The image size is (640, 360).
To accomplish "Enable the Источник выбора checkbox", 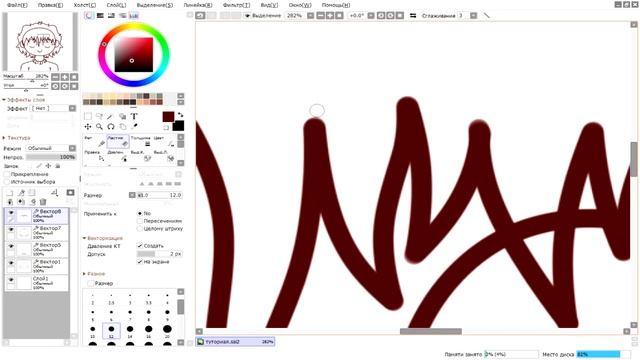I will pos(7,182).
